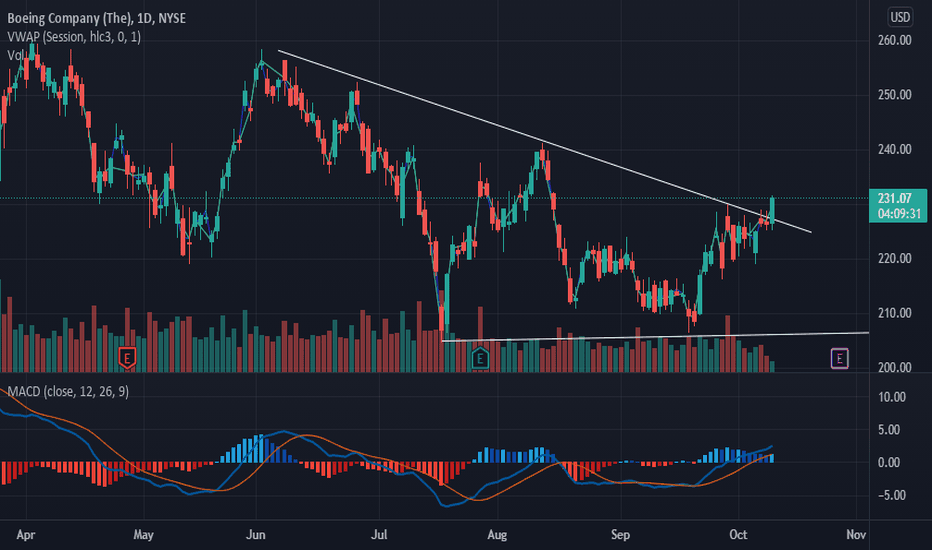Click the May label on time axis
Image resolution: width=932 pixels, height=550 pixels.
143,535
